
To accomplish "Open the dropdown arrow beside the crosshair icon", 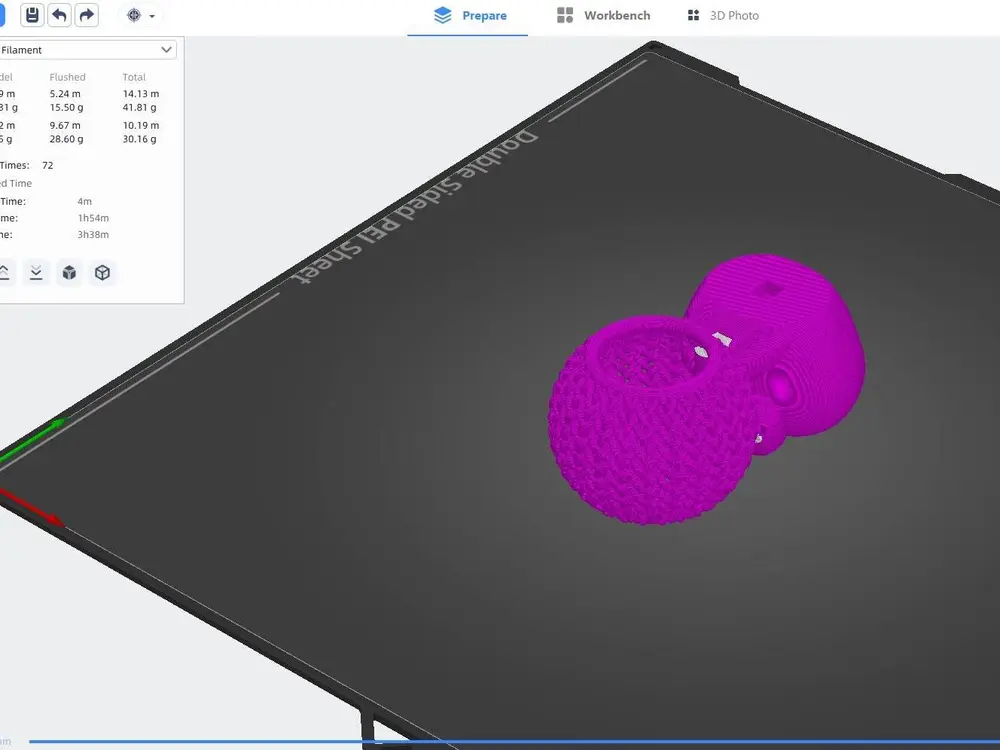I will point(152,16).
